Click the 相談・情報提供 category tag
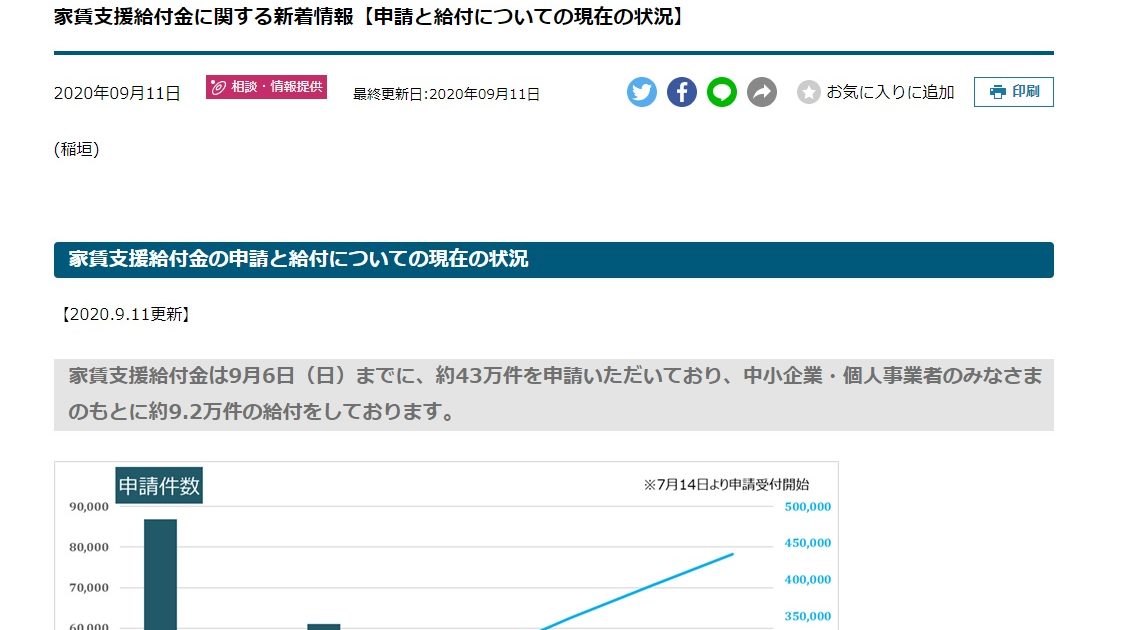 coord(266,87)
